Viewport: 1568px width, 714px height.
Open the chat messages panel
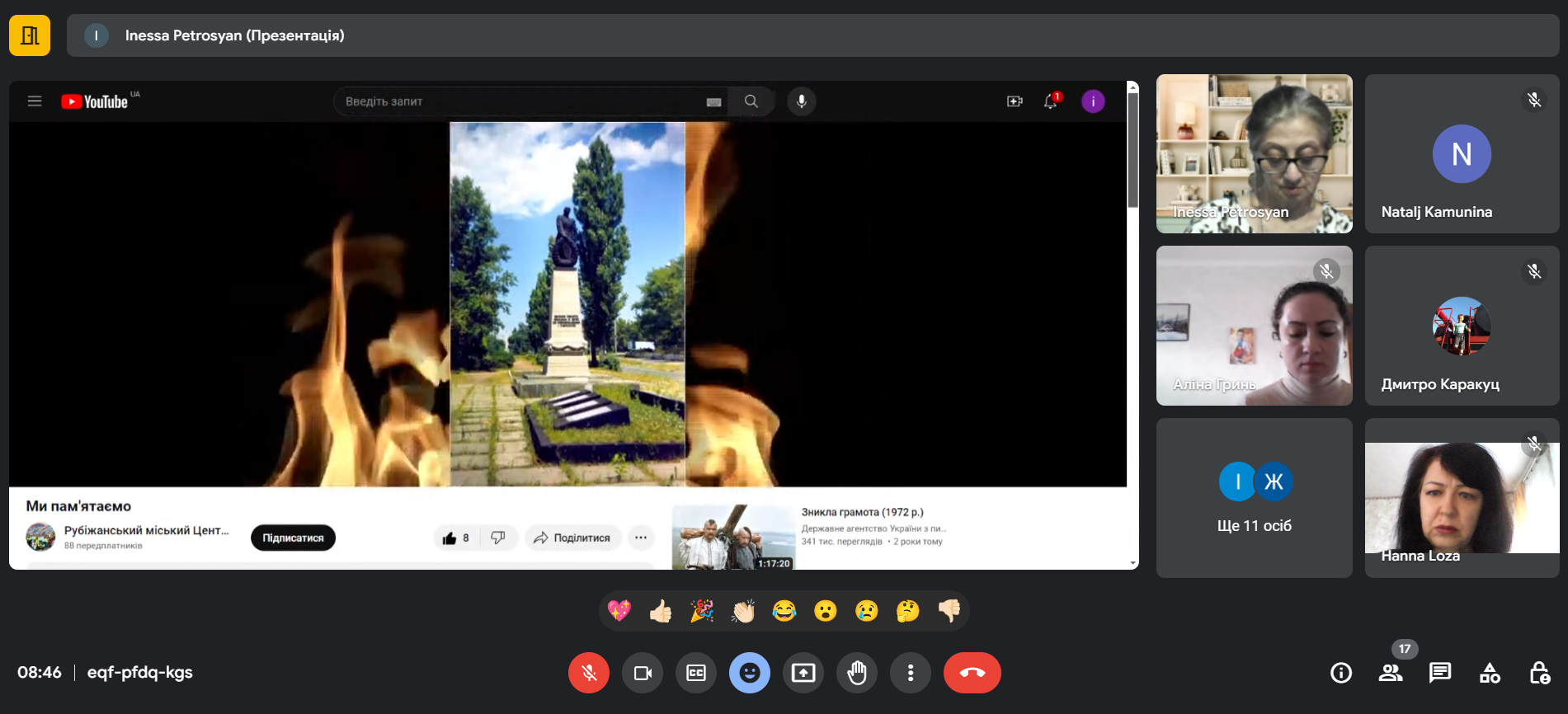[x=1440, y=673]
